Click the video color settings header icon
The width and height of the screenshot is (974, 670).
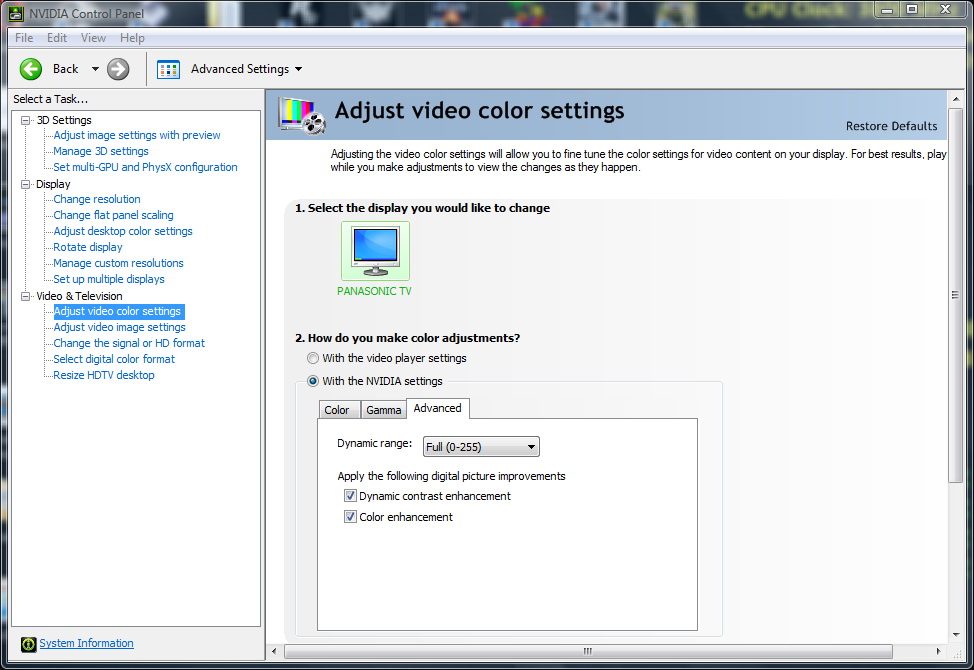[x=302, y=115]
